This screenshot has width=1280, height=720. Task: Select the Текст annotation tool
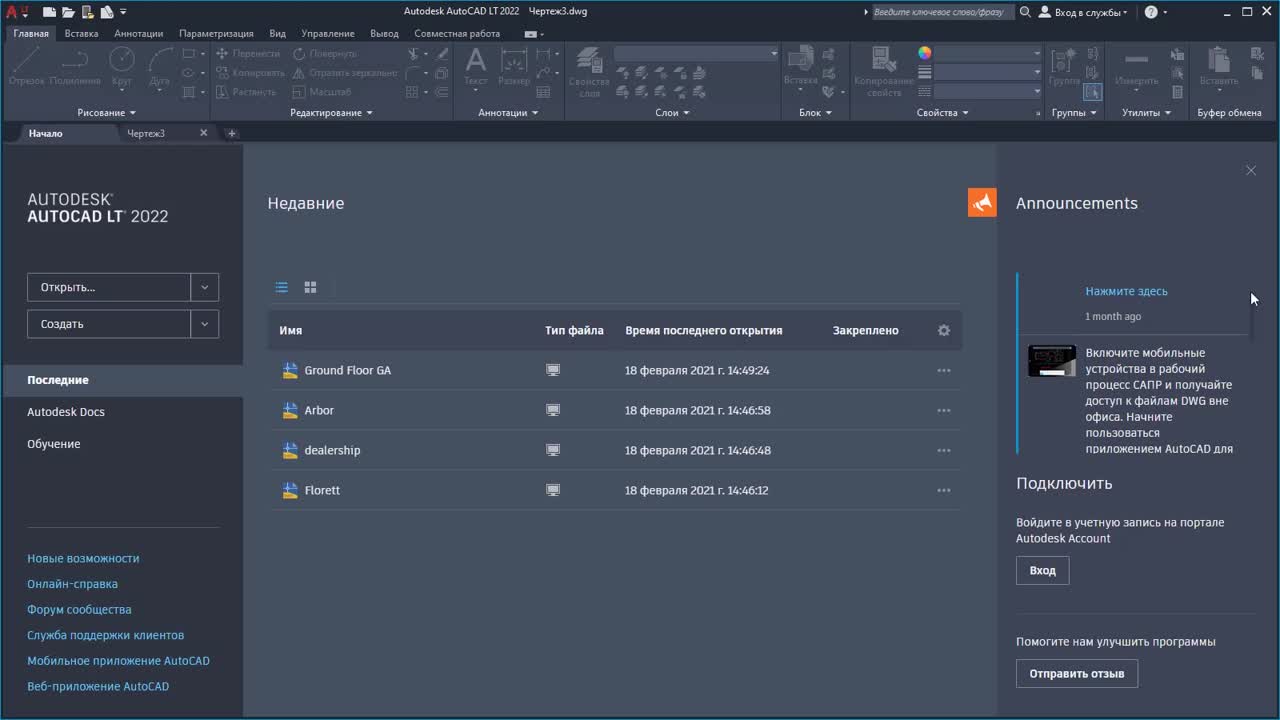(x=476, y=68)
